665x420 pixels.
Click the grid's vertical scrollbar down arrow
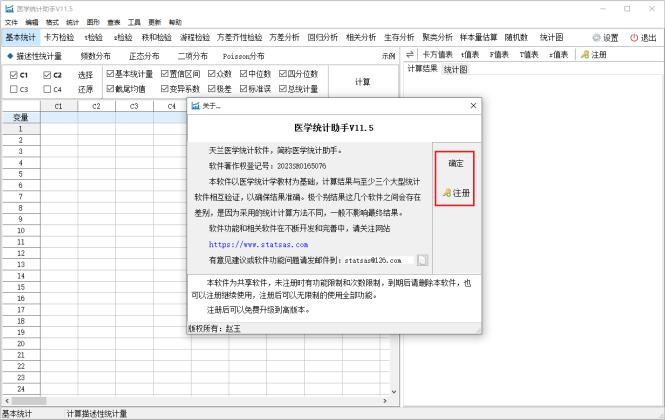[x=394, y=392]
